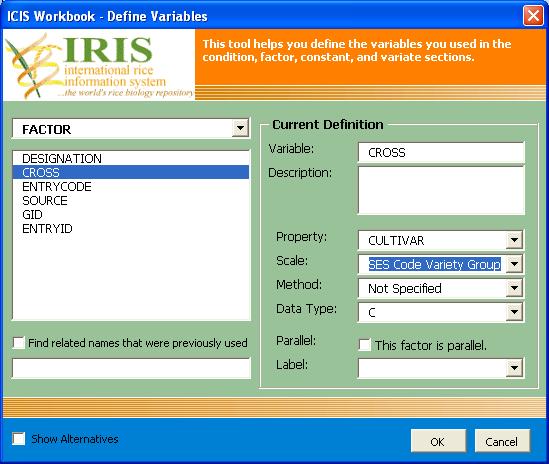The image size is (549, 464).
Task: Close the Define Variables dialog window
Action: (x=533, y=16)
